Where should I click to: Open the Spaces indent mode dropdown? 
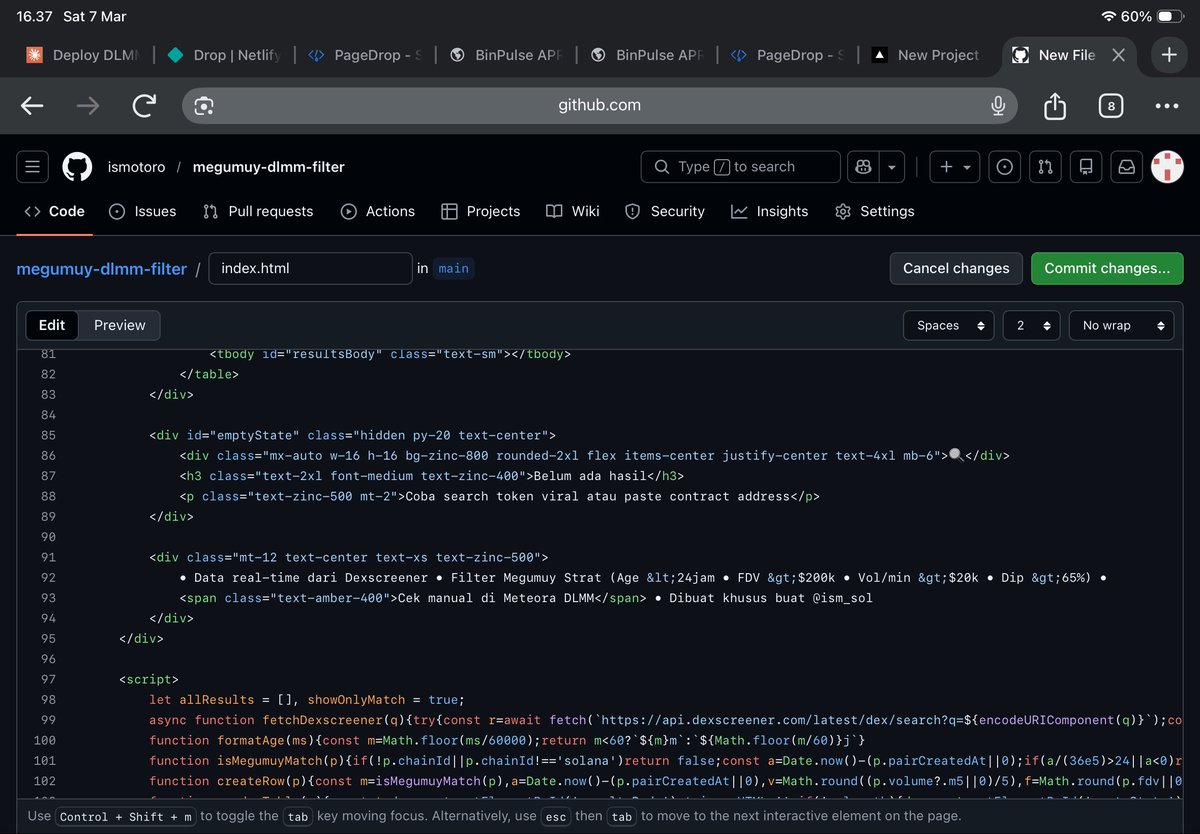tap(949, 325)
